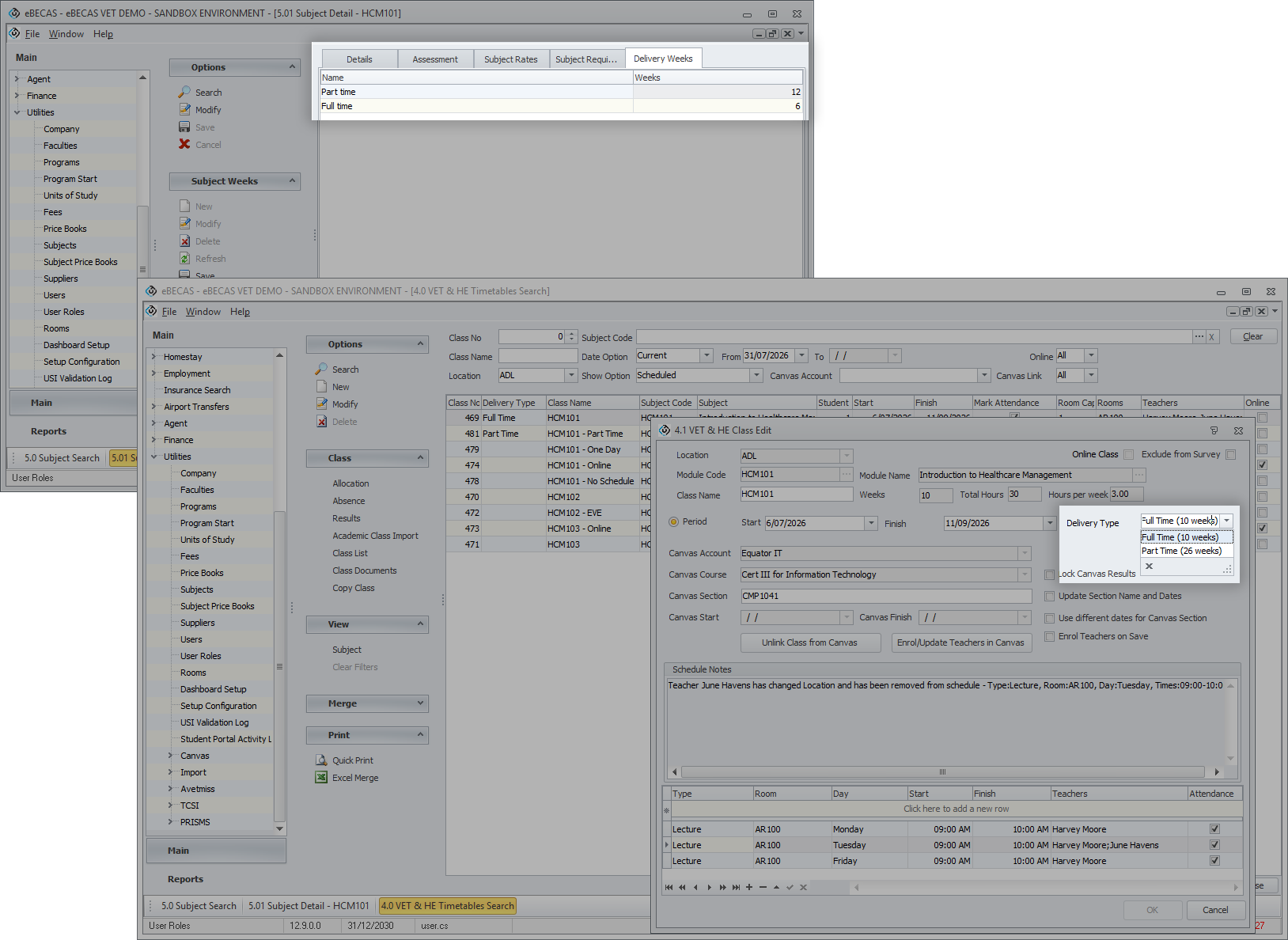The height and width of the screenshot is (940, 1288).
Task: Click New icon in Subject Weeks panel
Action: coord(184,206)
